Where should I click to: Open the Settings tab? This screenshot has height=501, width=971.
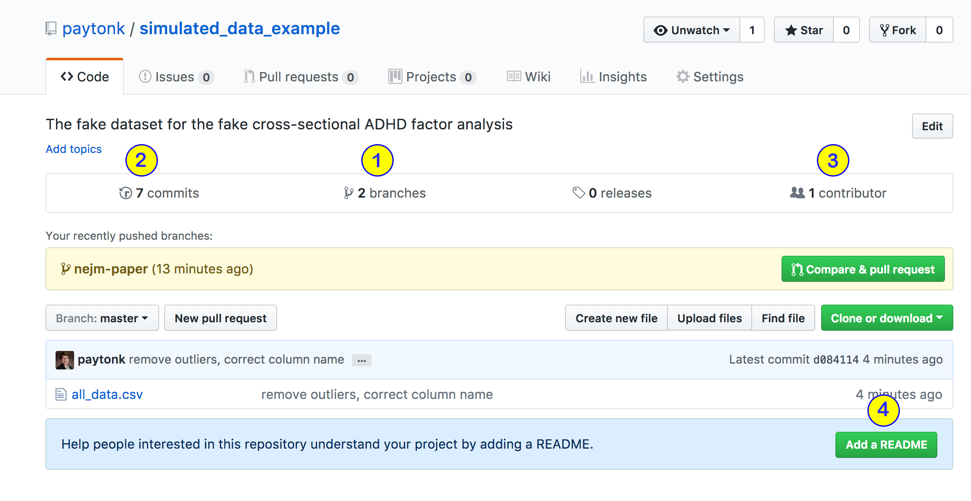pos(710,77)
